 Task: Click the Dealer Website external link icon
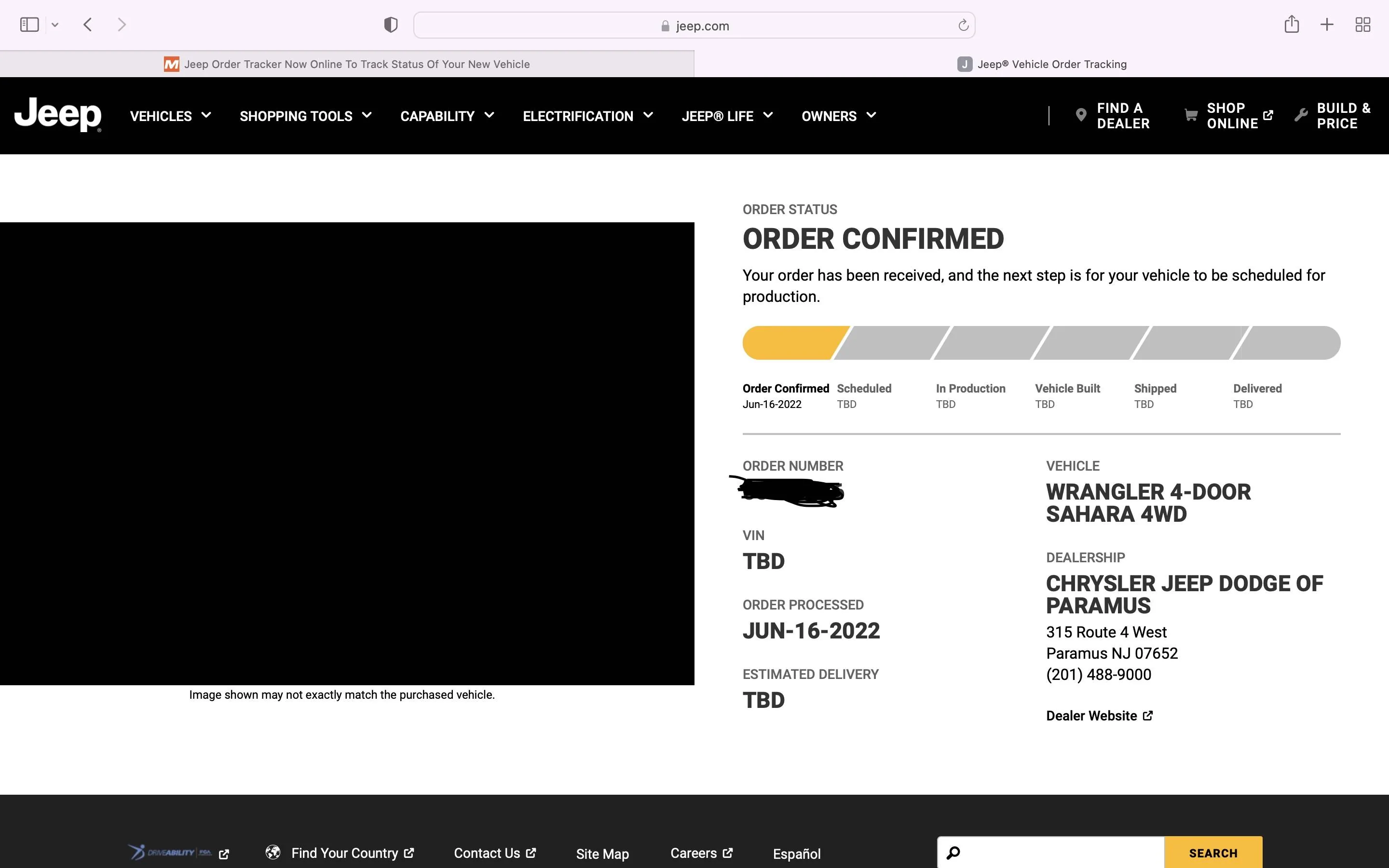click(x=1148, y=716)
